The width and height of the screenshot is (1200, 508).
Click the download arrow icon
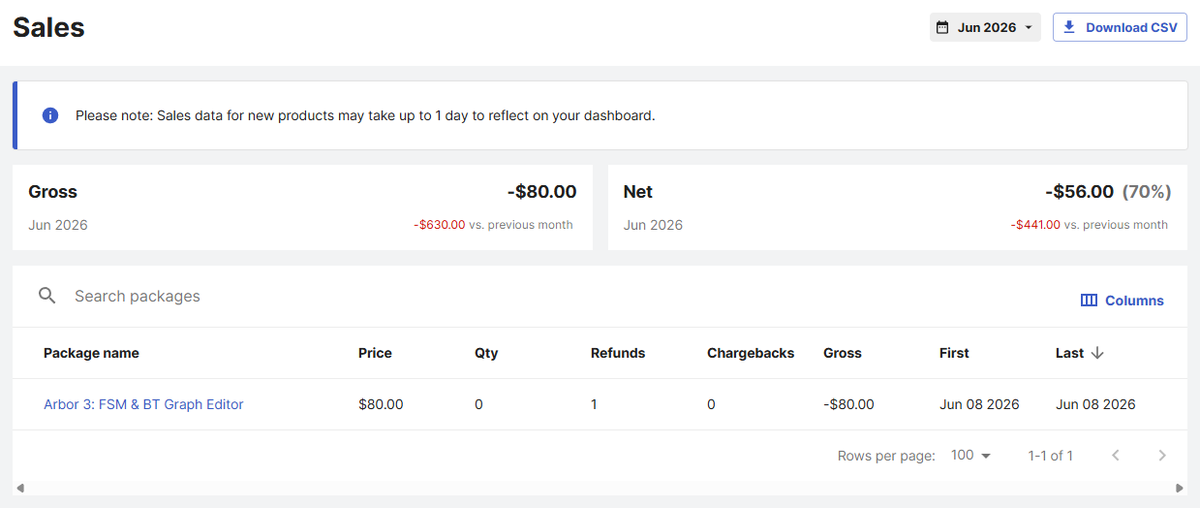(1069, 27)
